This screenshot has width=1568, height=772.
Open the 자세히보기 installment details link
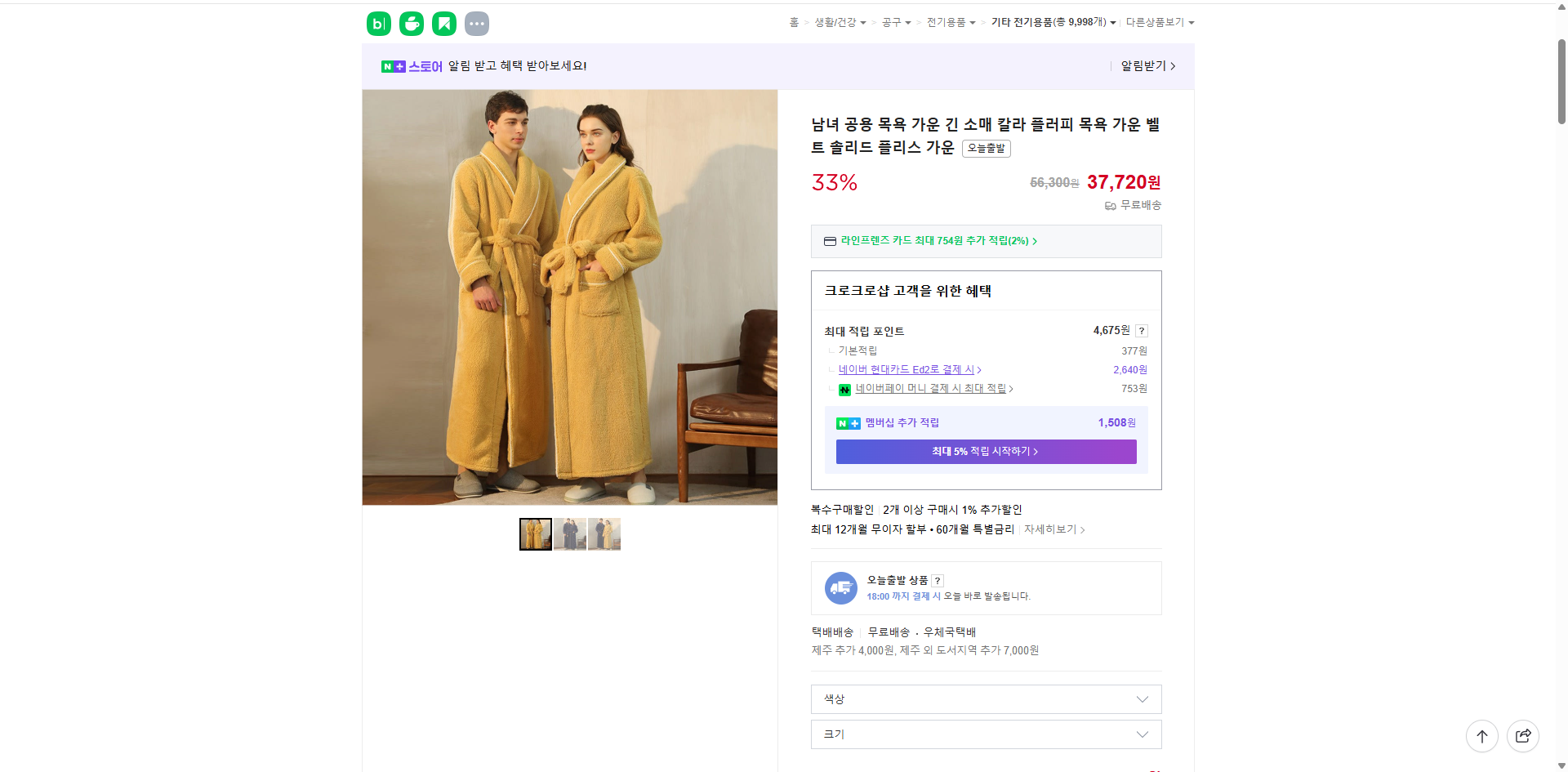click(1050, 529)
